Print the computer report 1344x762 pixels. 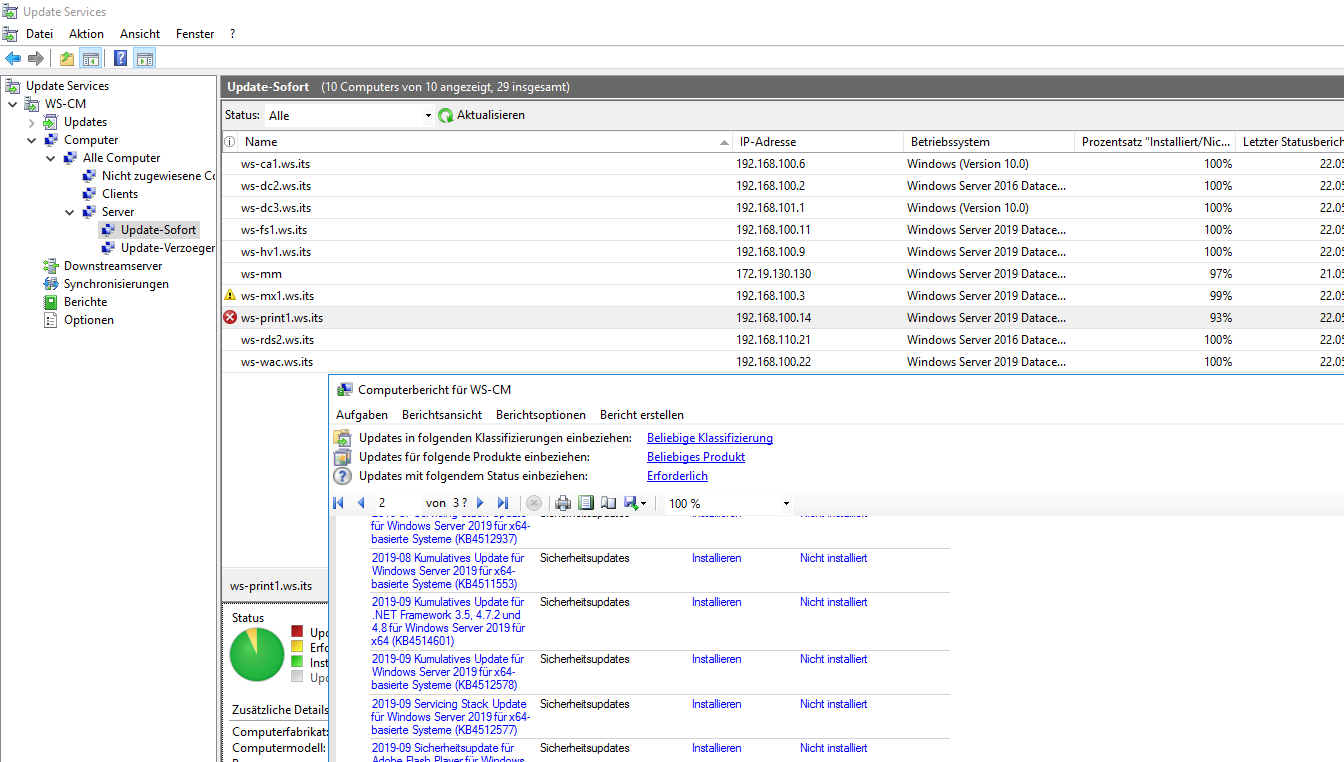[x=564, y=503]
